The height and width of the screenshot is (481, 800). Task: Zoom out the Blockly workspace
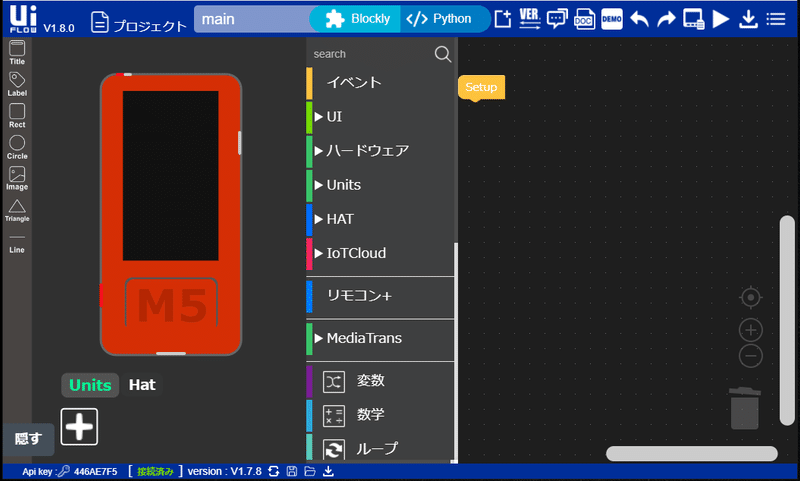[751, 356]
